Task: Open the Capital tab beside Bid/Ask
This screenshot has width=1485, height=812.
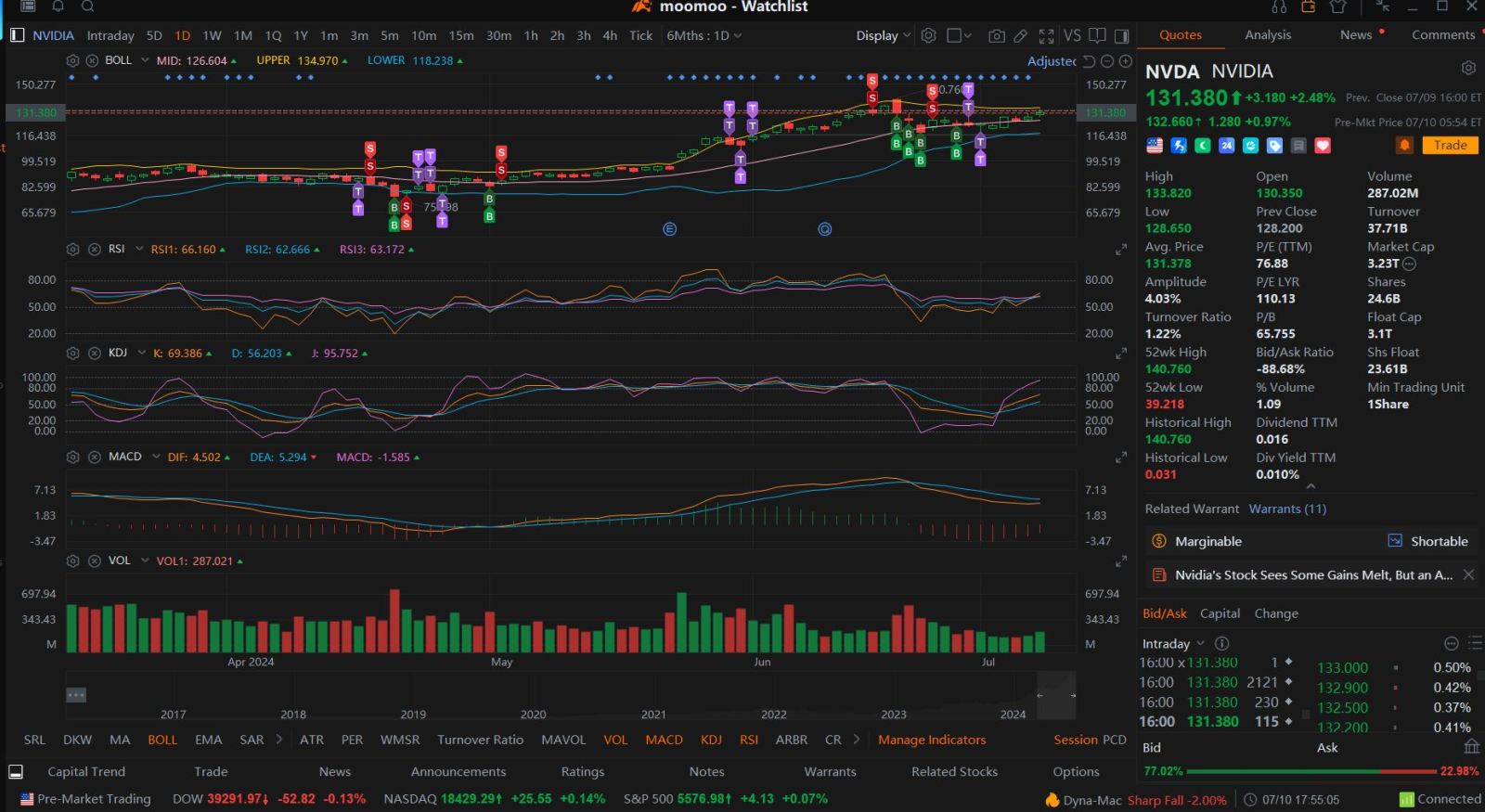Action: coord(1220,613)
